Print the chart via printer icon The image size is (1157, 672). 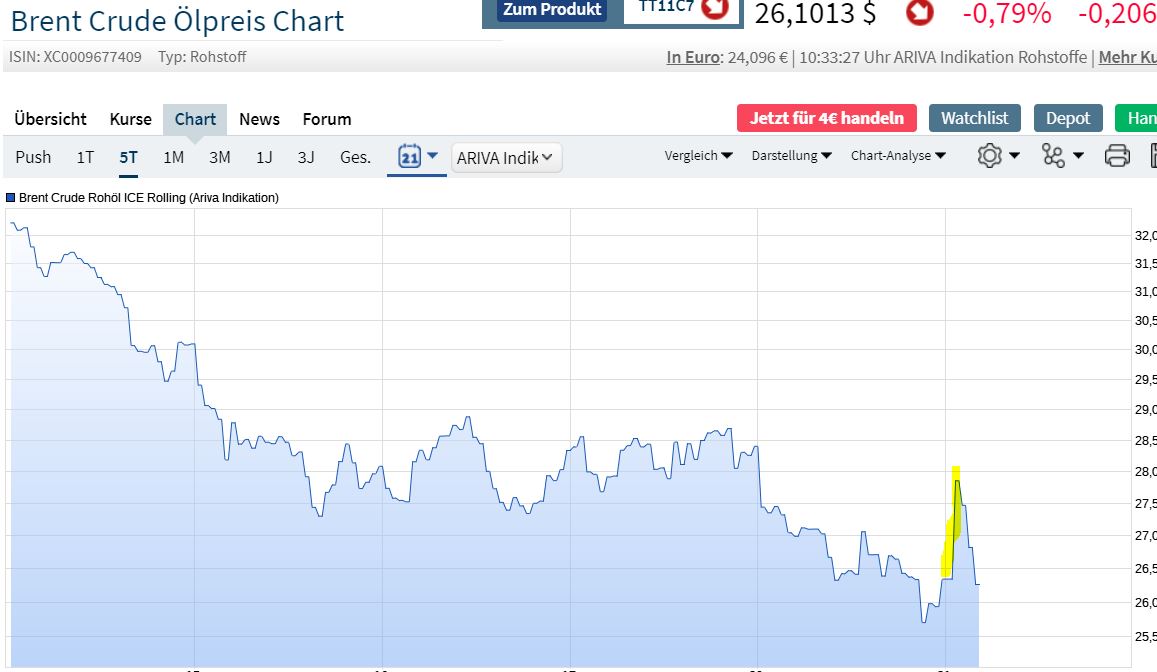pyautogui.click(x=1117, y=156)
